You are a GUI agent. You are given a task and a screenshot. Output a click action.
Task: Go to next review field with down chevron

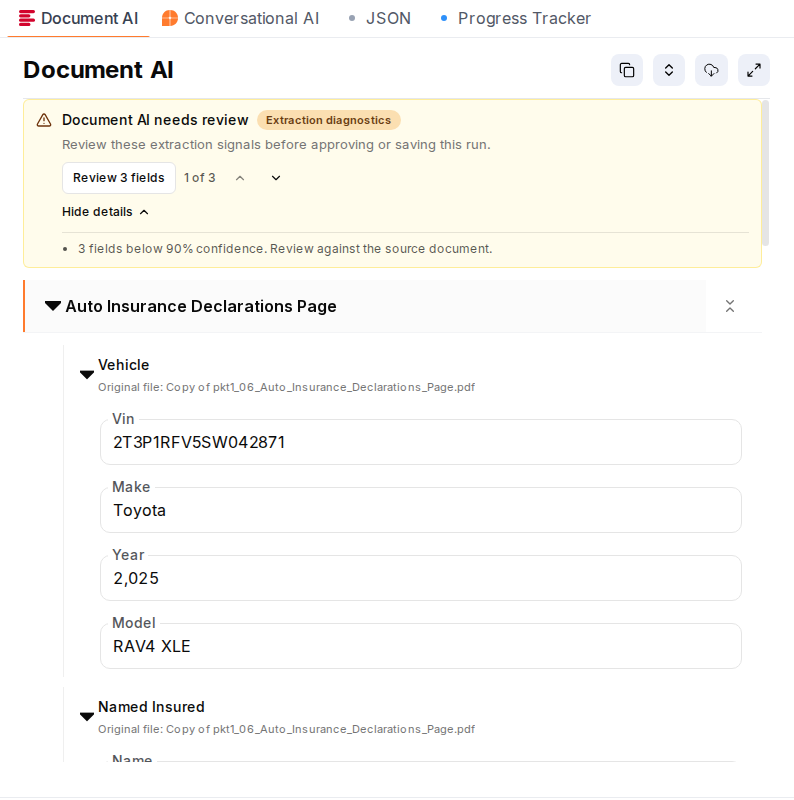(276, 178)
